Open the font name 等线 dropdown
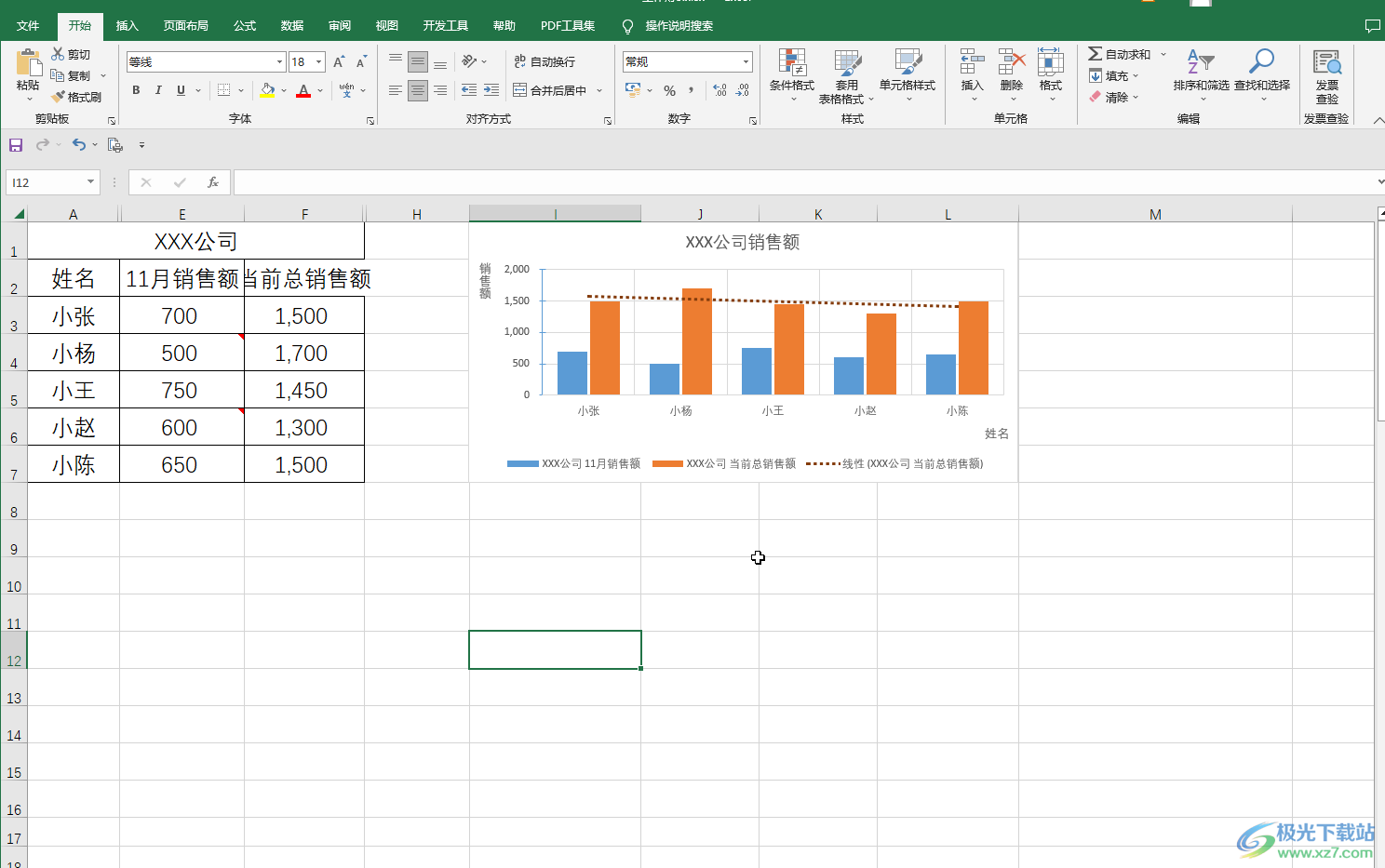 (279, 62)
